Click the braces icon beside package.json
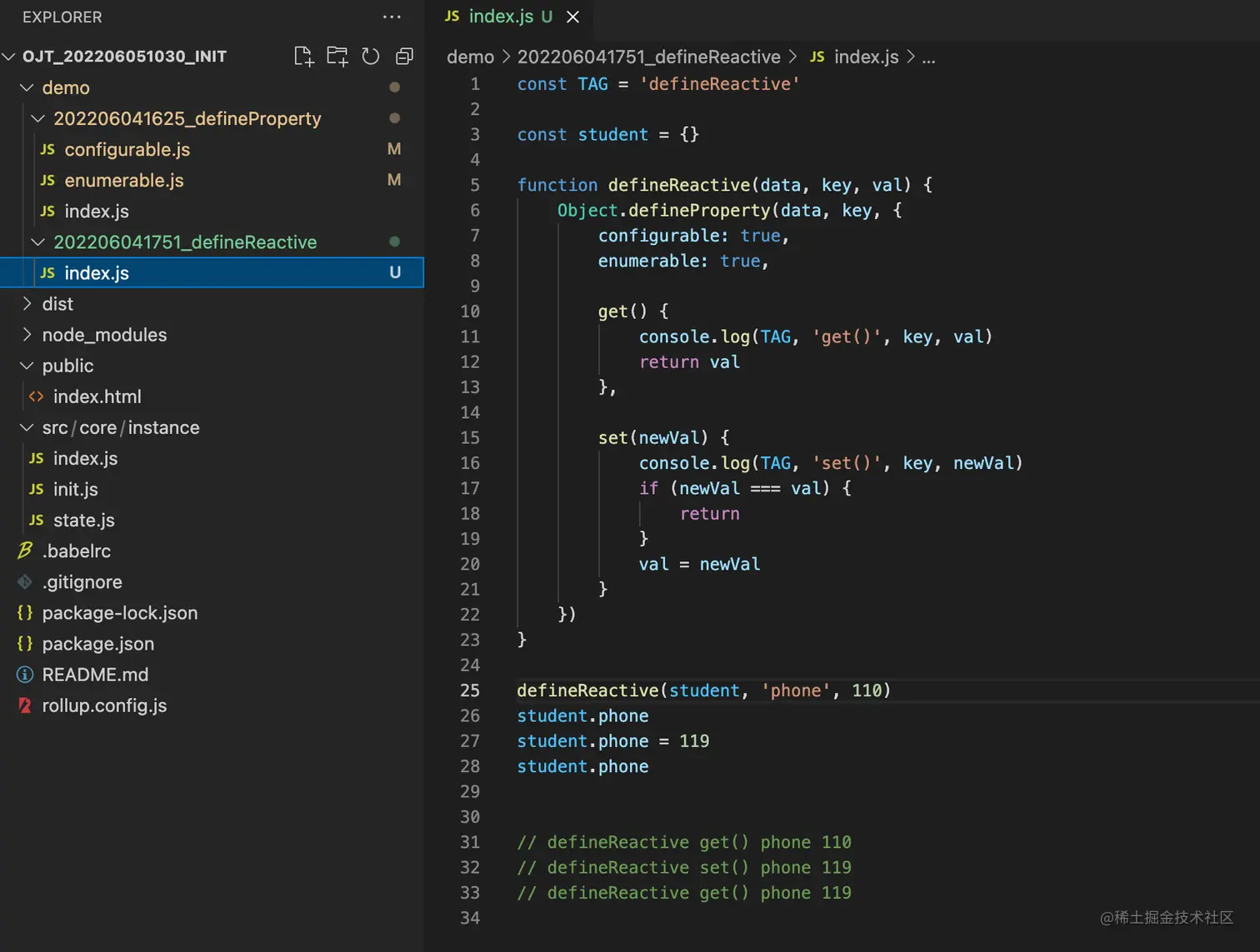This screenshot has width=1260, height=952. point(25,643)
